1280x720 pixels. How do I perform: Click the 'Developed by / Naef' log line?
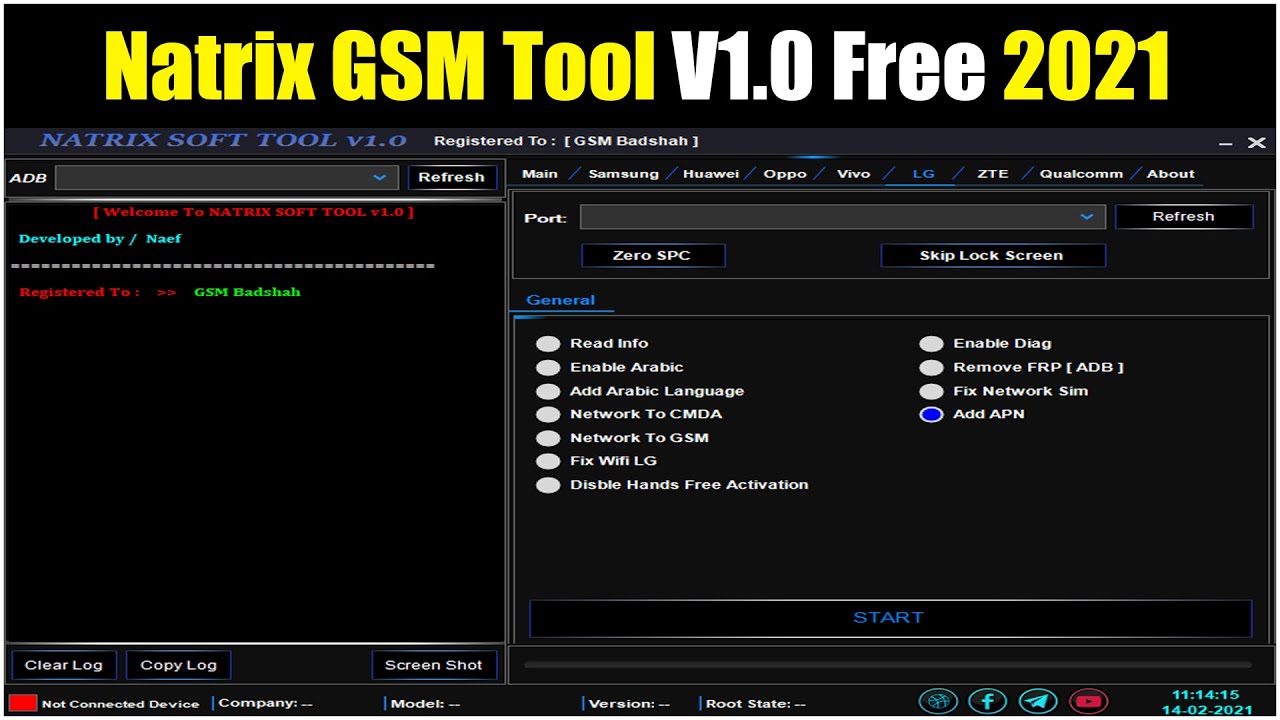pos(100,239)
